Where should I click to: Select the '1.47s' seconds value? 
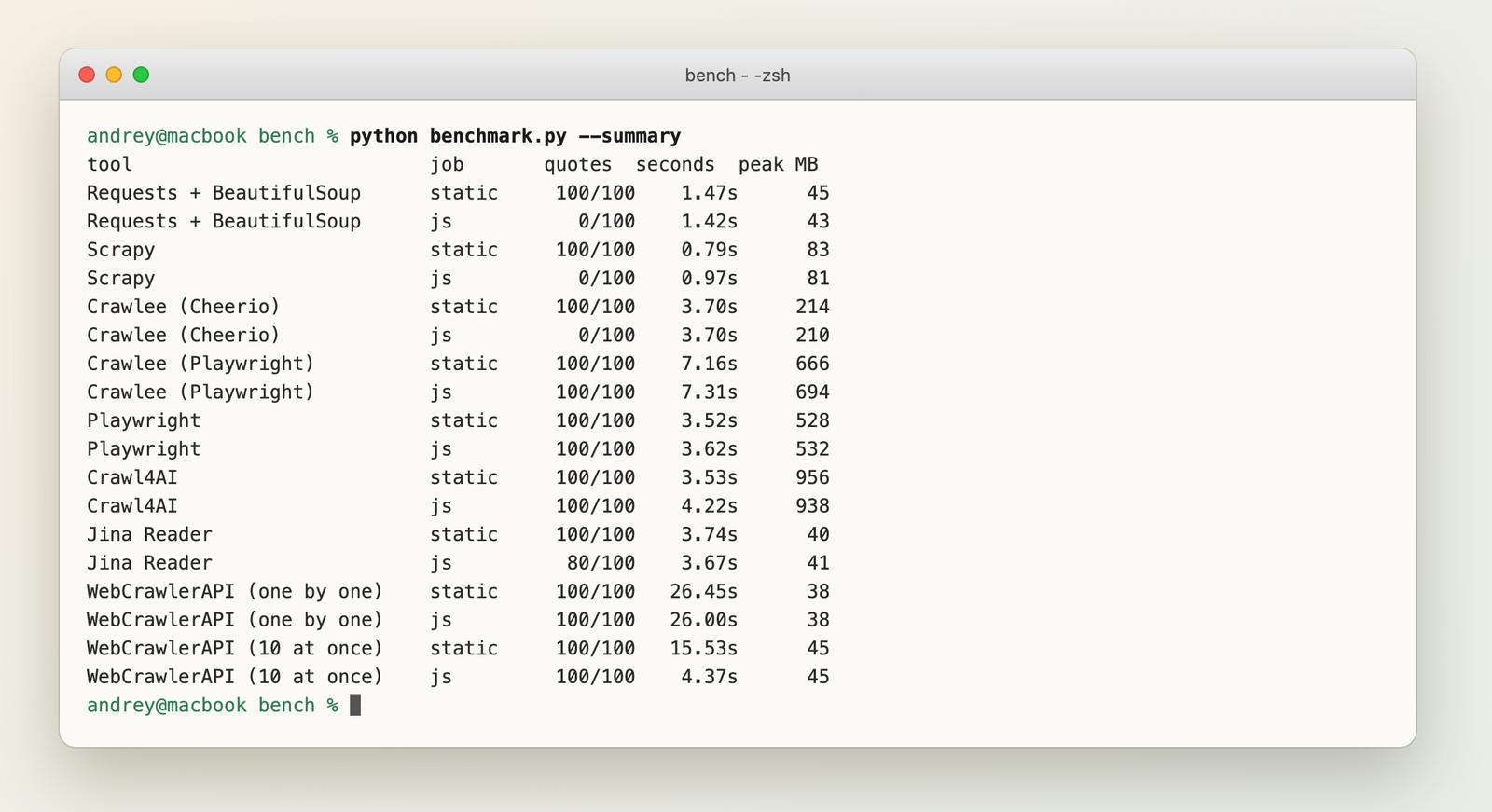point(709,193)
